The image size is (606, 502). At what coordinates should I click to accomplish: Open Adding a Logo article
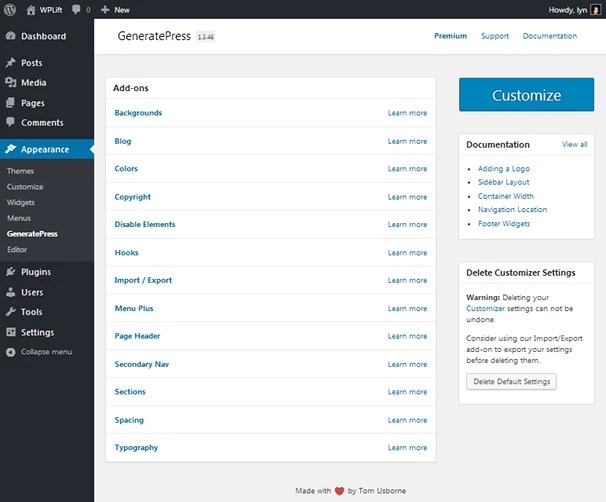[504, 168]
